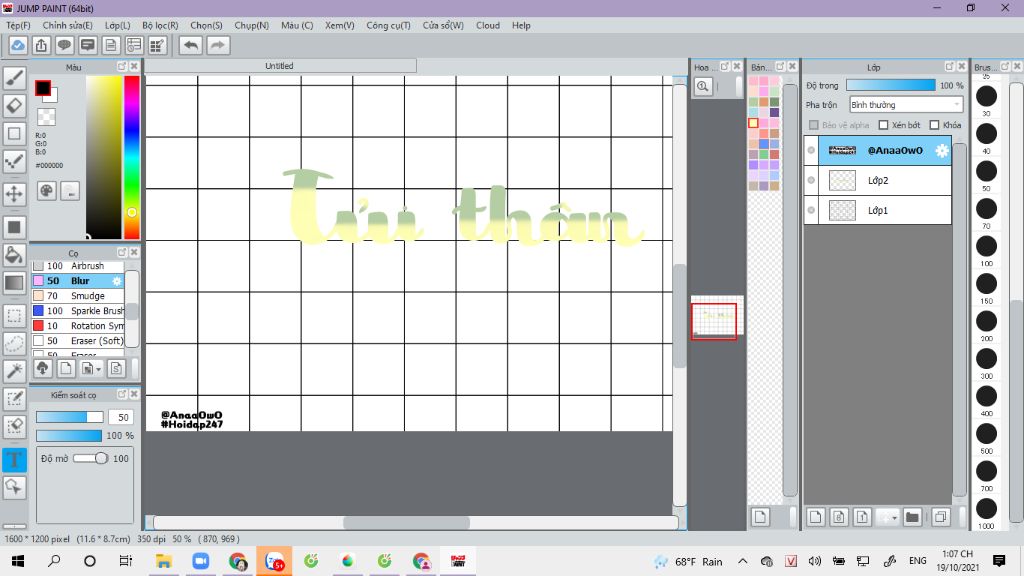Select the Move tool
The height and width of the screenshot is (576, 1024).
coord(14,194)
